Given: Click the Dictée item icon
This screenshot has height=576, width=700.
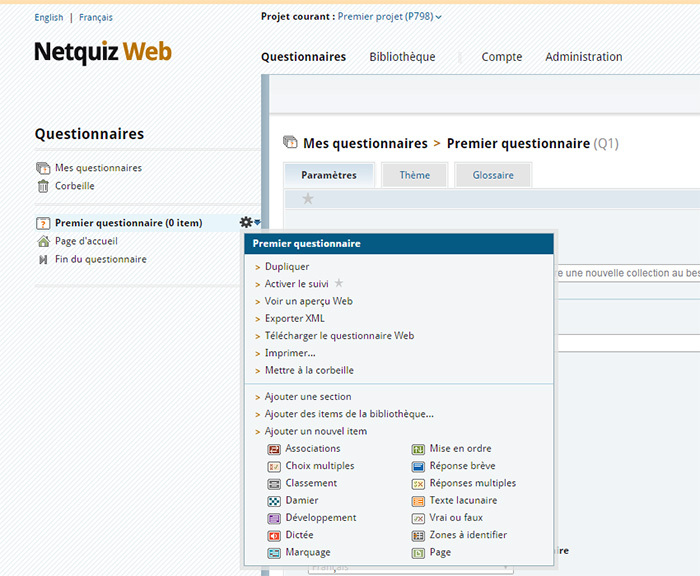Looking at the screenshot, I should [x=274, y=535].
